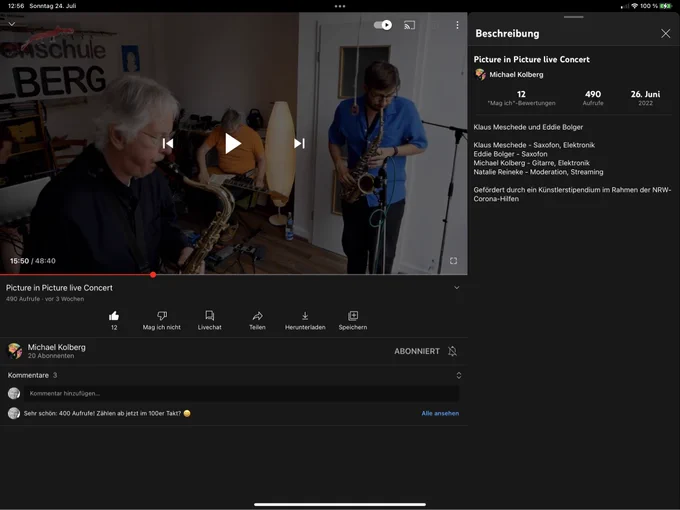Image resolution: width=680 pixels, height=510 pixels.
Task: Click the 12 Mag ich-Bewertungen stat
Action: click(x=521, y=98)
